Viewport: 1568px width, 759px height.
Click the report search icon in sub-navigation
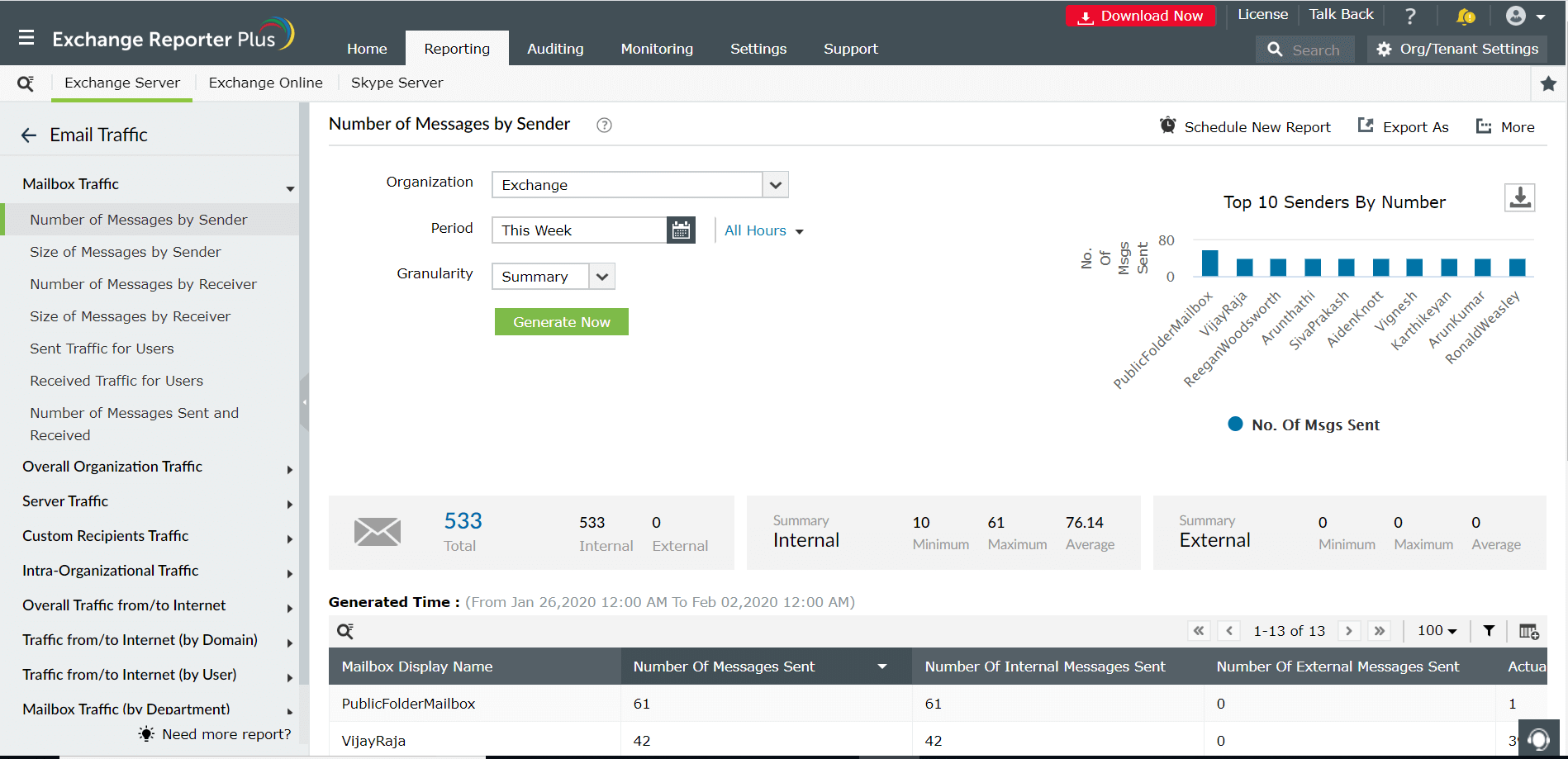click(26, 83)
